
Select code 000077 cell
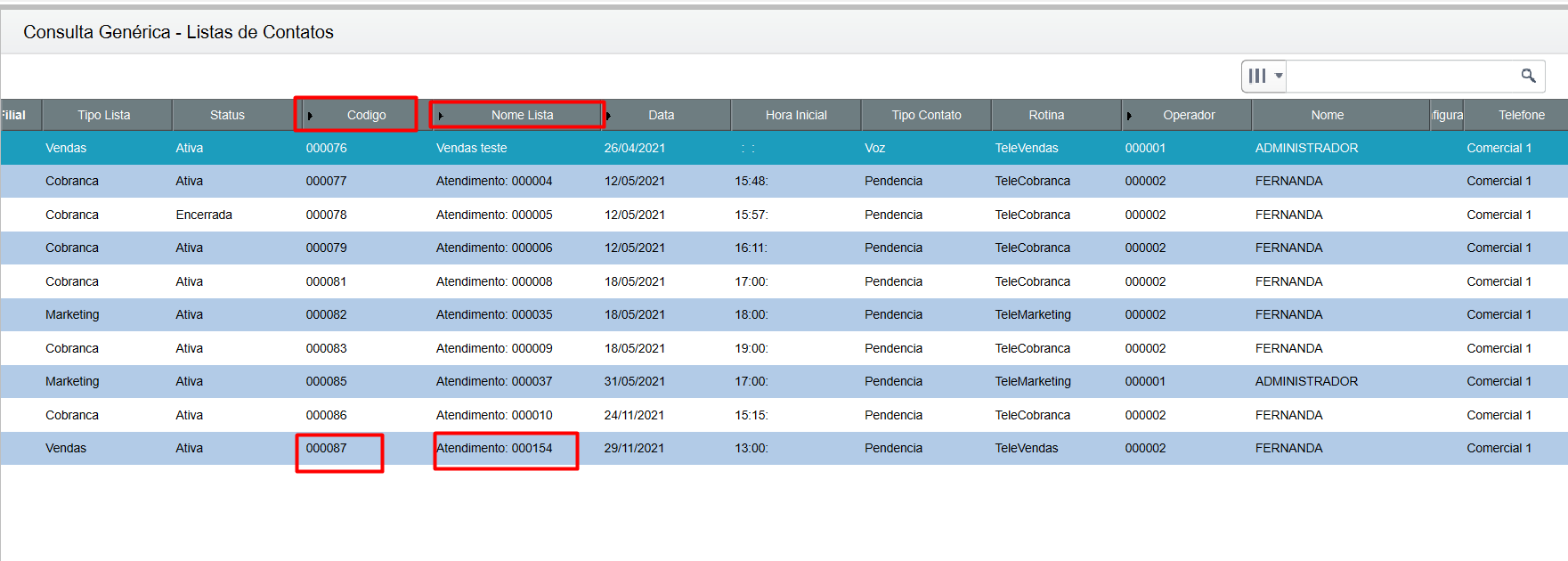point(326,181)
